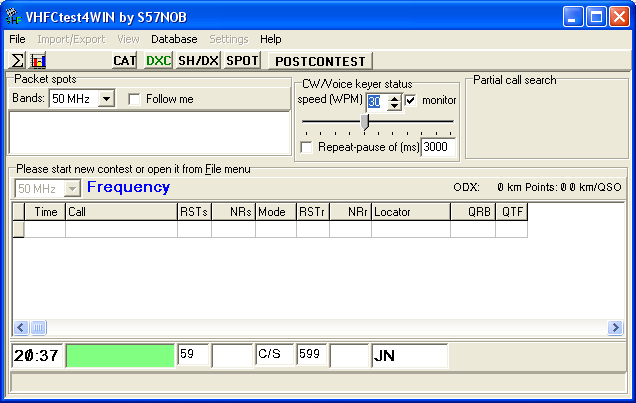Screen dimensions: 636x403
Task: Open the Help menu
Action: 271,39
